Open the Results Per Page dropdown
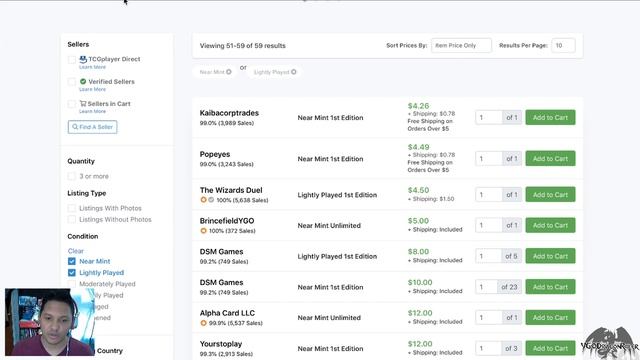Image resolution: width=640 pixels, height=360 pixels. [x=563, y=45]
